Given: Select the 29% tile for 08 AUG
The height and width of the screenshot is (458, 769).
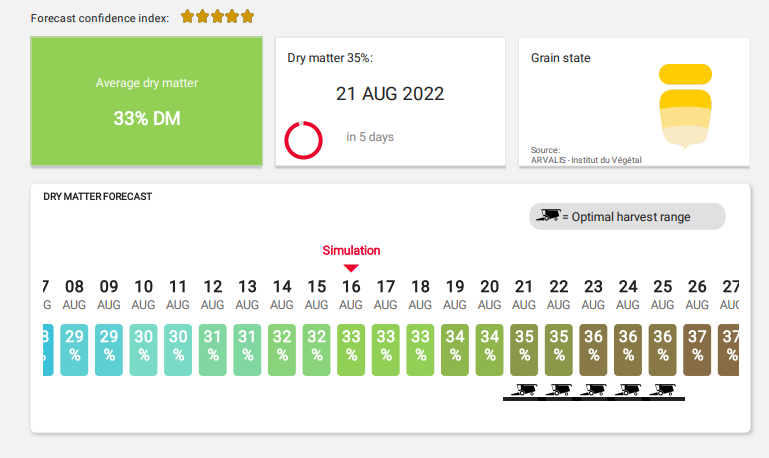Looking at the screenshot, I should click(x=75, y=349).
